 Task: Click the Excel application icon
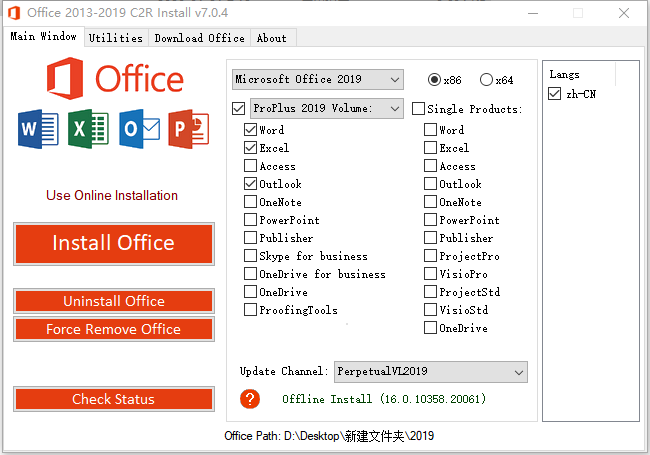[x=88, y=129]
